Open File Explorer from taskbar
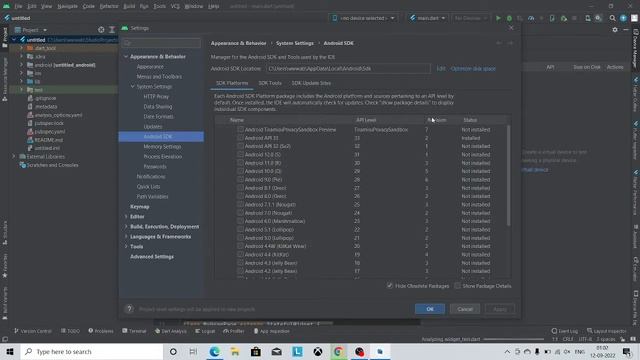640x360 pixels. [x=235, y=351]
